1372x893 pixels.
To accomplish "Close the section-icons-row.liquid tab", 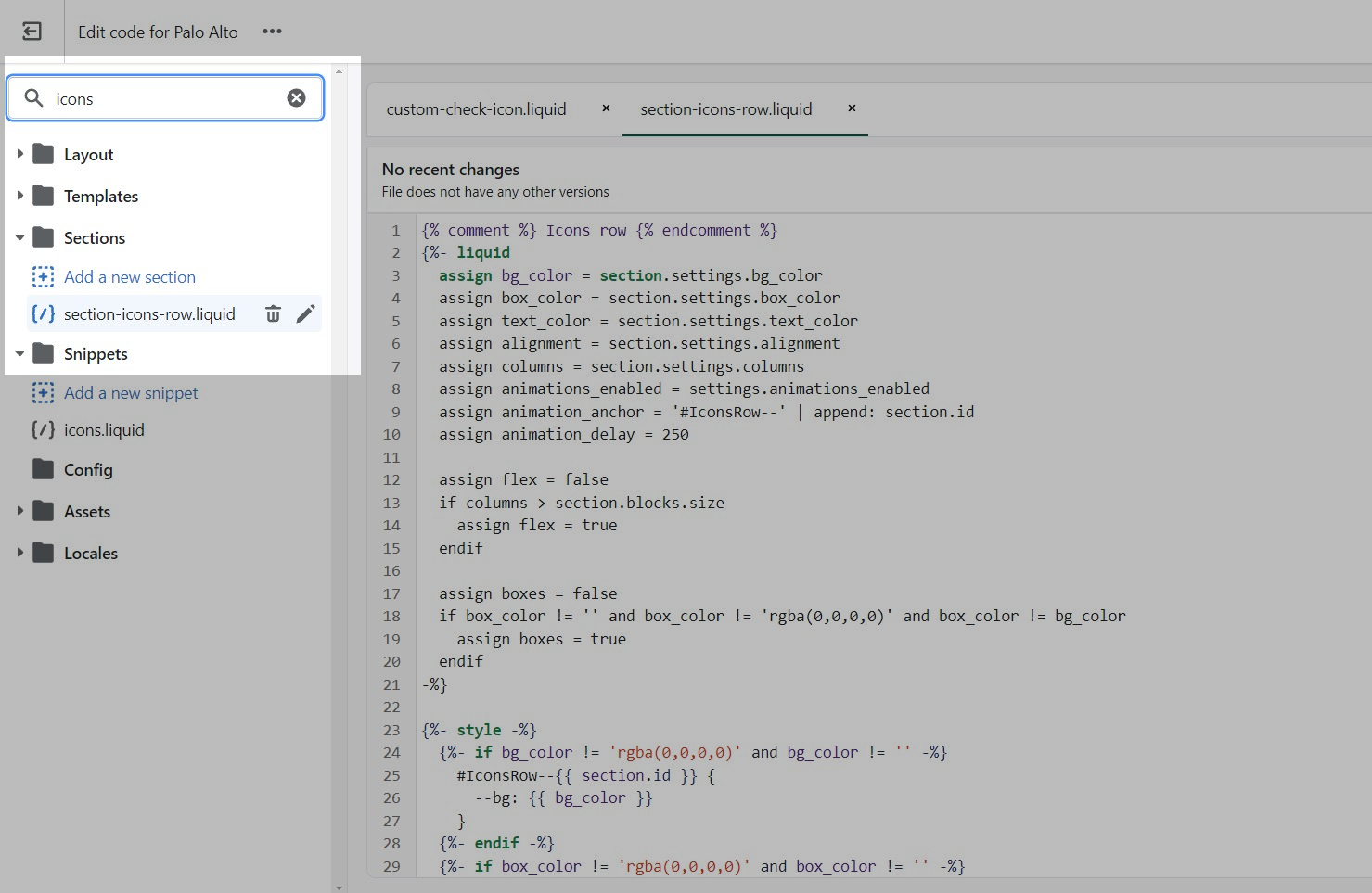I will point(852,108).
